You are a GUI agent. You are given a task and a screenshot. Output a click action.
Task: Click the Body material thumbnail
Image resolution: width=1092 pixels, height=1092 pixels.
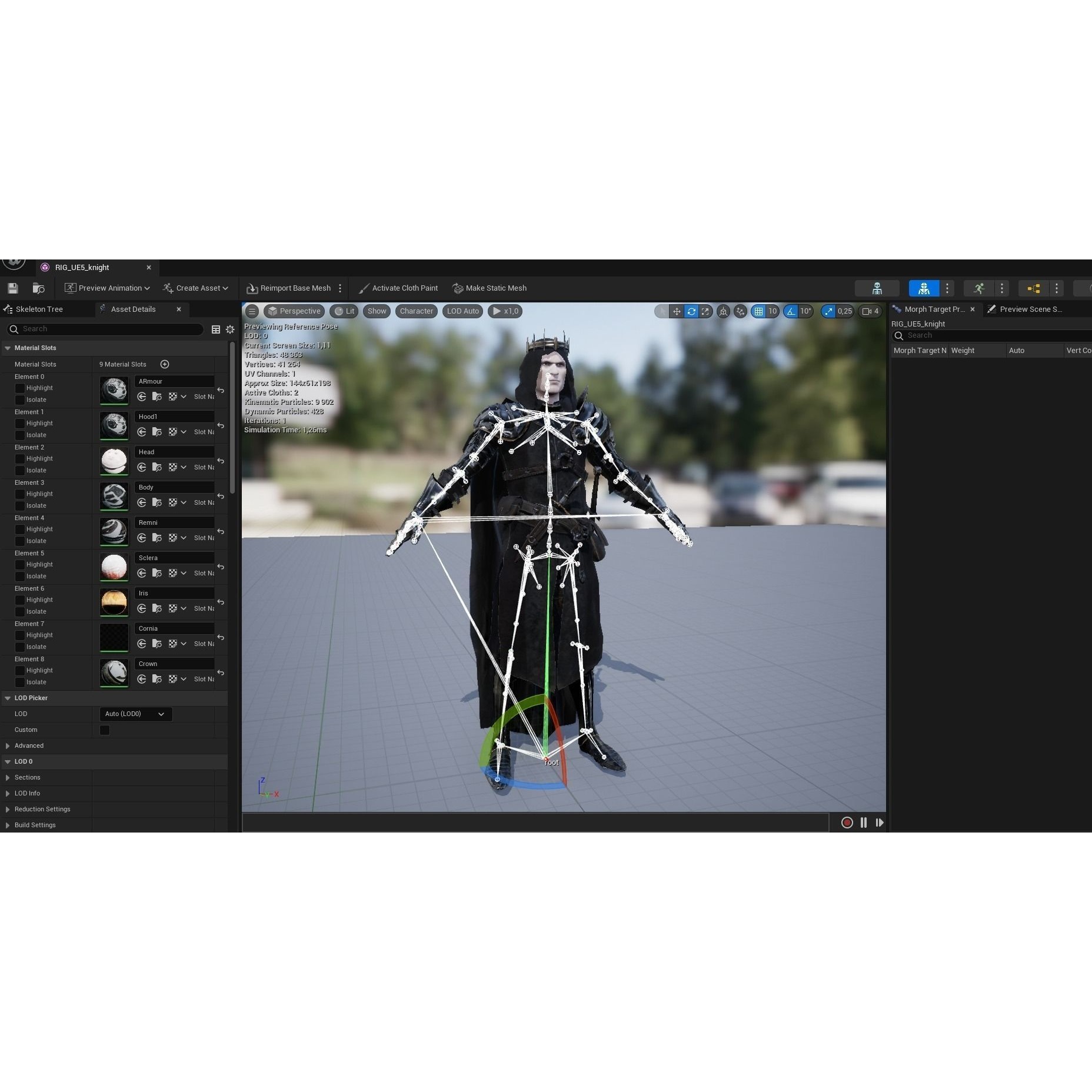[x=114, y=496]
